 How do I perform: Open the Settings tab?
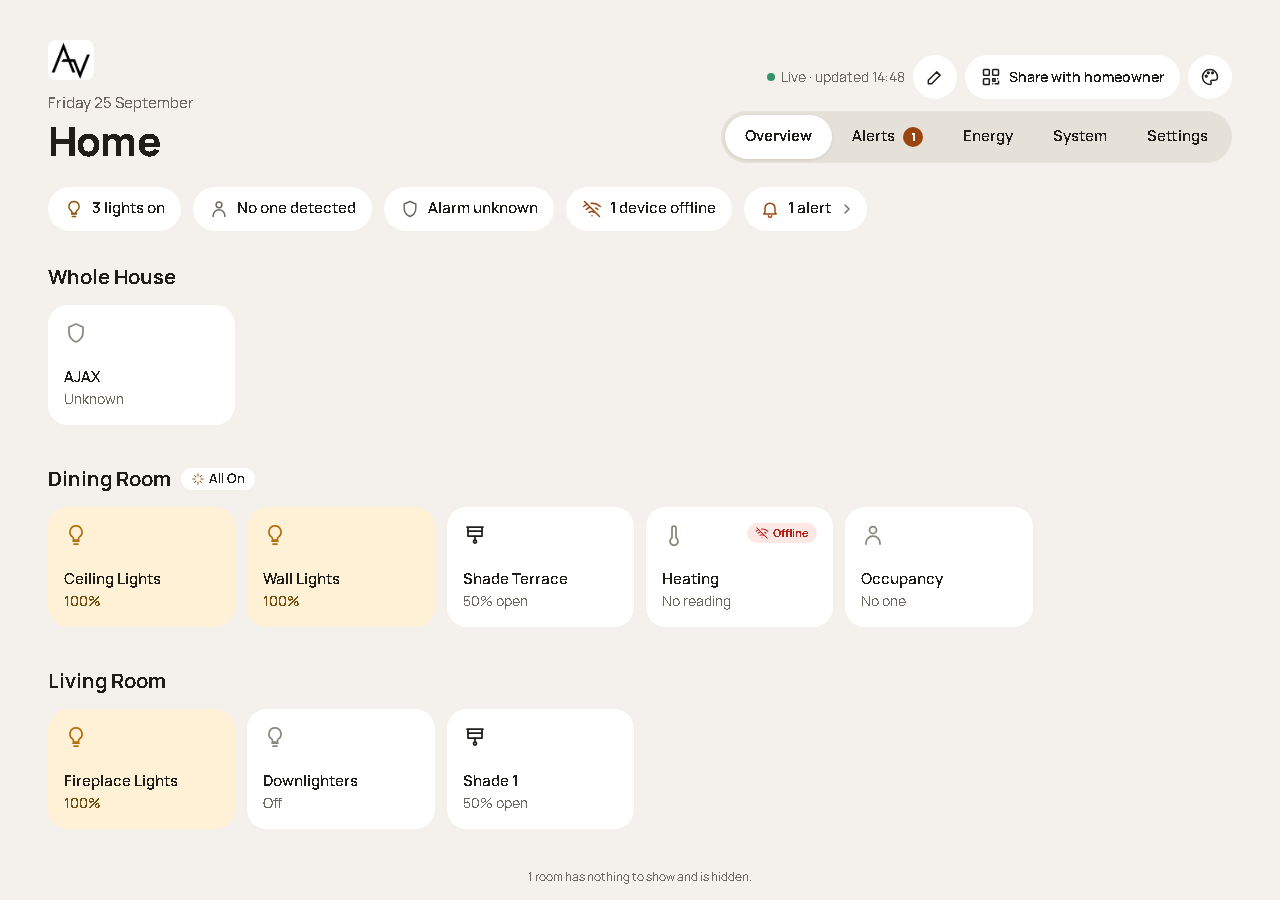click(1177, 137)
